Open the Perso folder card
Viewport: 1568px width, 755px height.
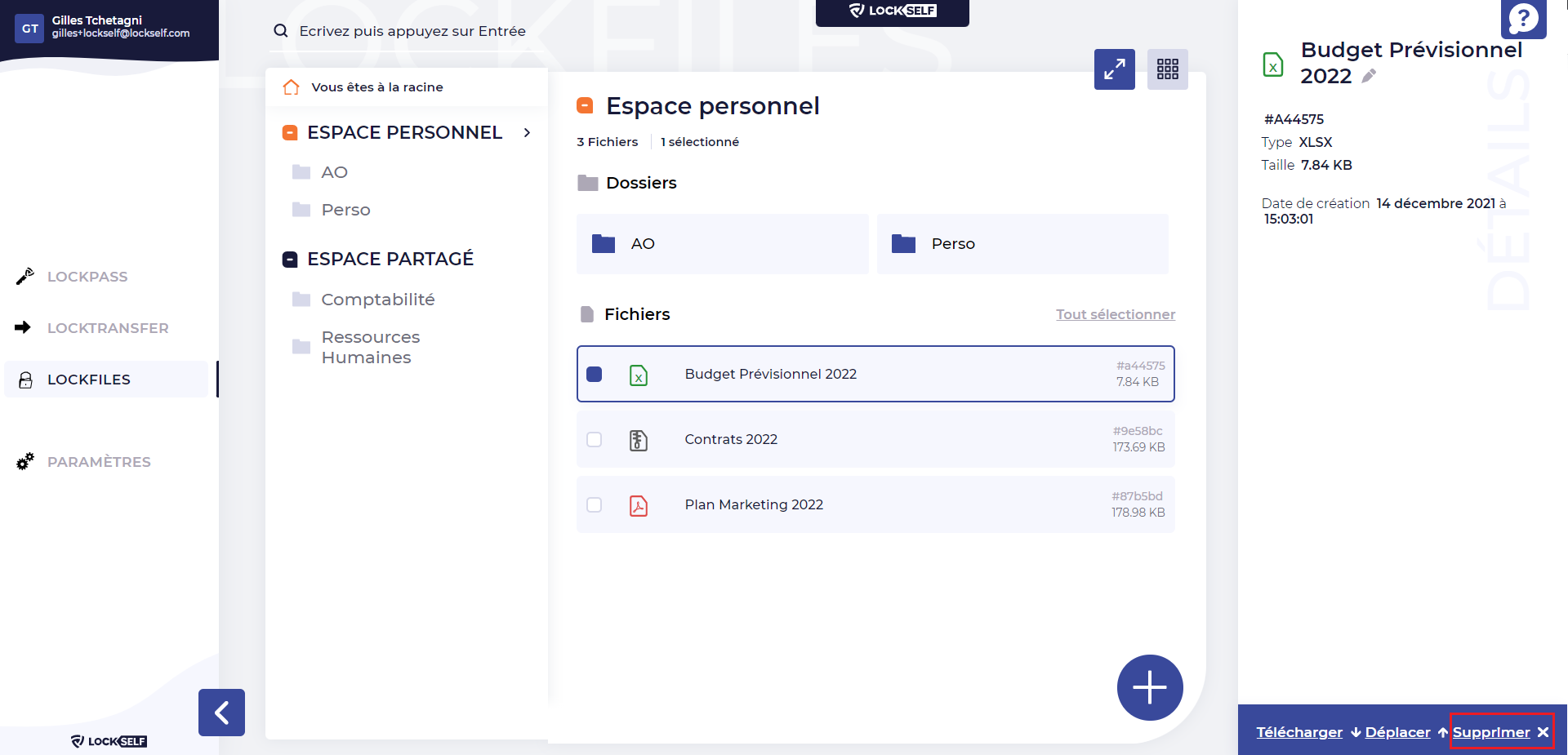click(x=1022, y=244)
